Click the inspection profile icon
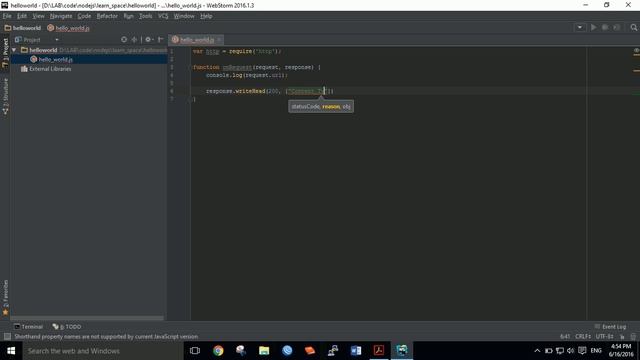640x360 pixels. 633,337
